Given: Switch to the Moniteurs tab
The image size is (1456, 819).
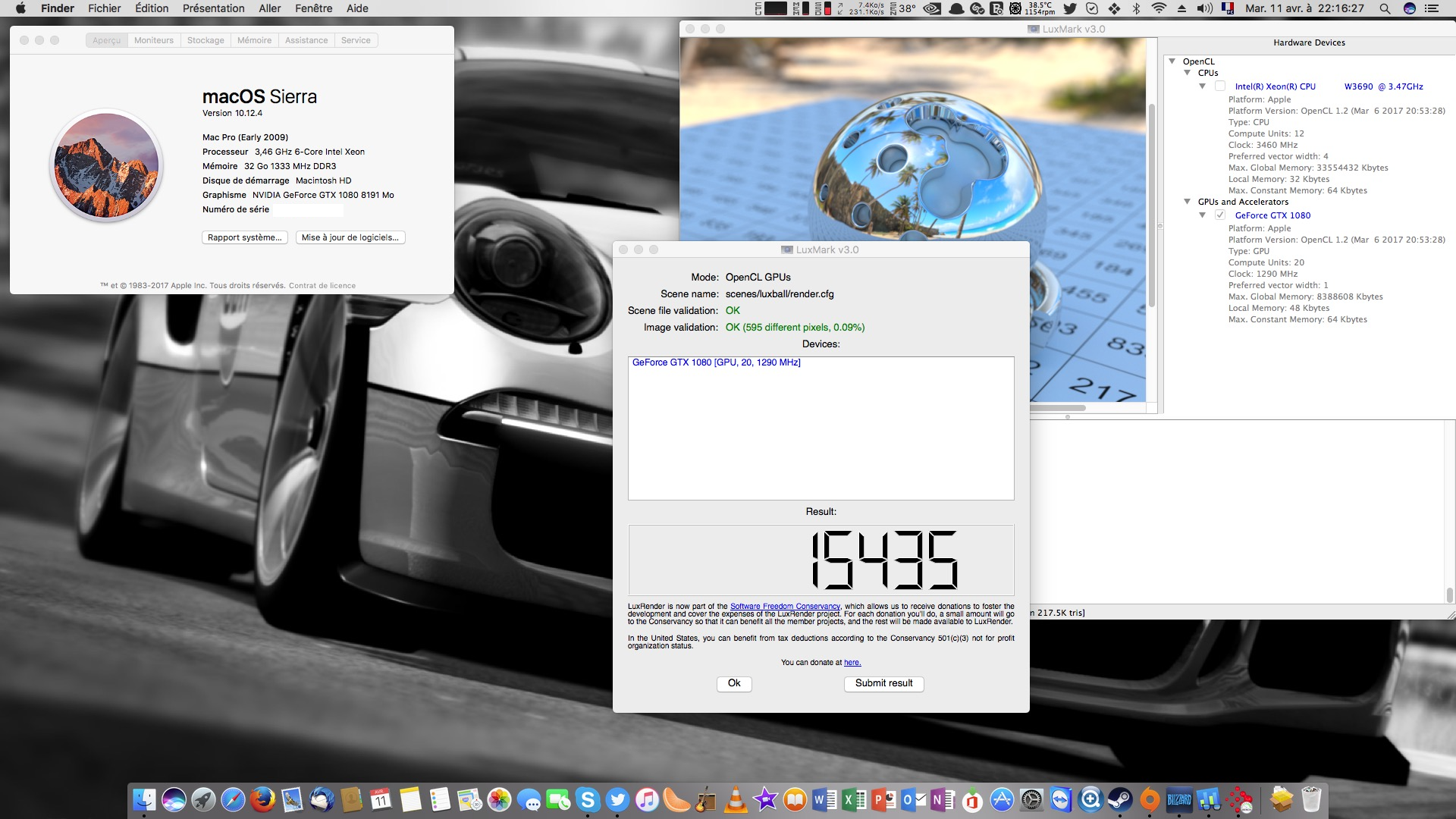Looking at the screenshot, I should click(154, 40).
